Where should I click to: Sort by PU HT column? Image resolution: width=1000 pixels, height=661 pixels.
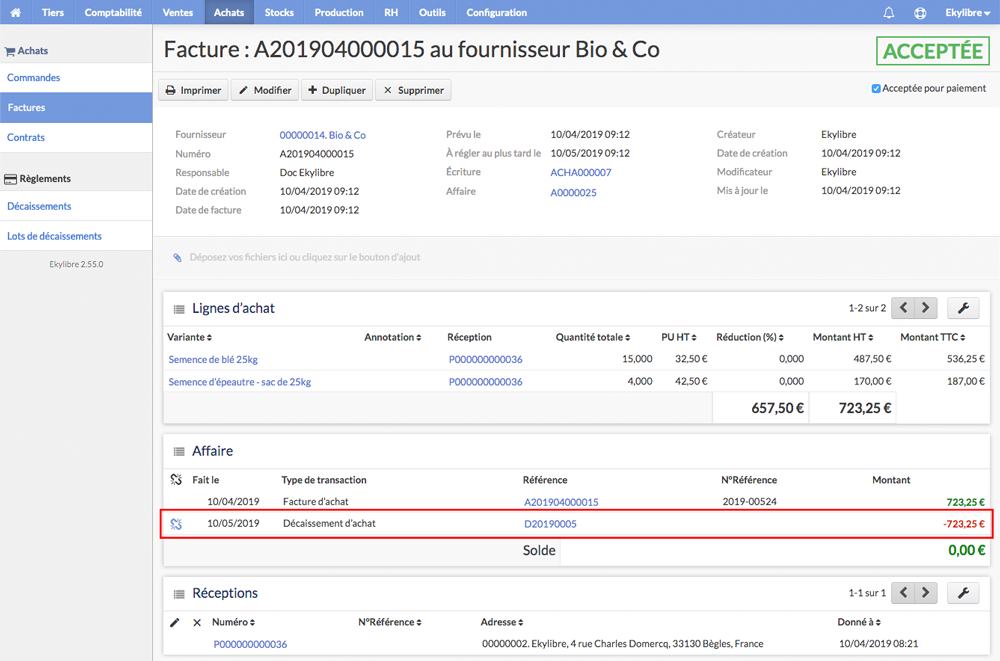(x=679, y=337)
